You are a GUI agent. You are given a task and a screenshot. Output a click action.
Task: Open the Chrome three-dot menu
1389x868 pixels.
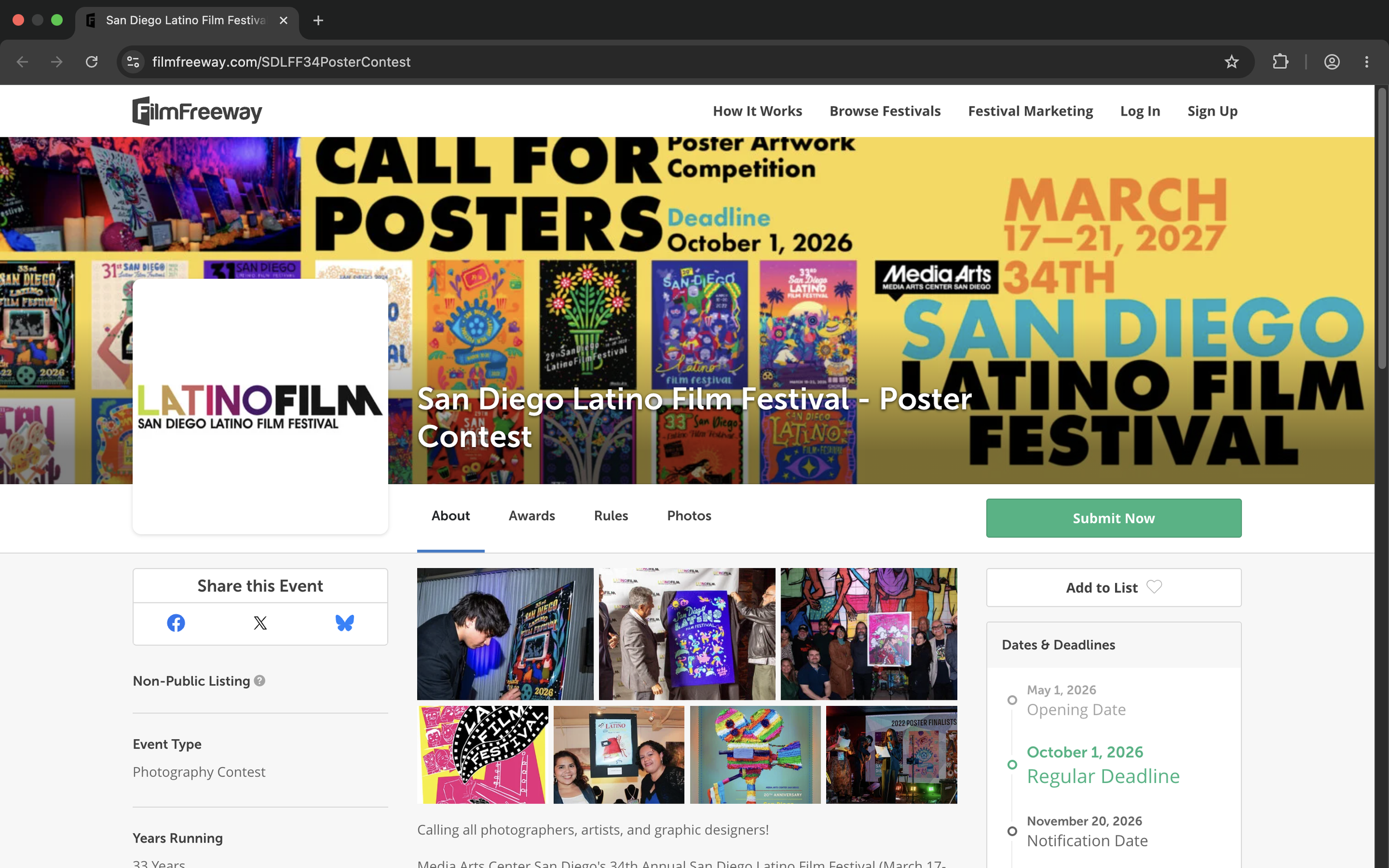coord(1366,62)
